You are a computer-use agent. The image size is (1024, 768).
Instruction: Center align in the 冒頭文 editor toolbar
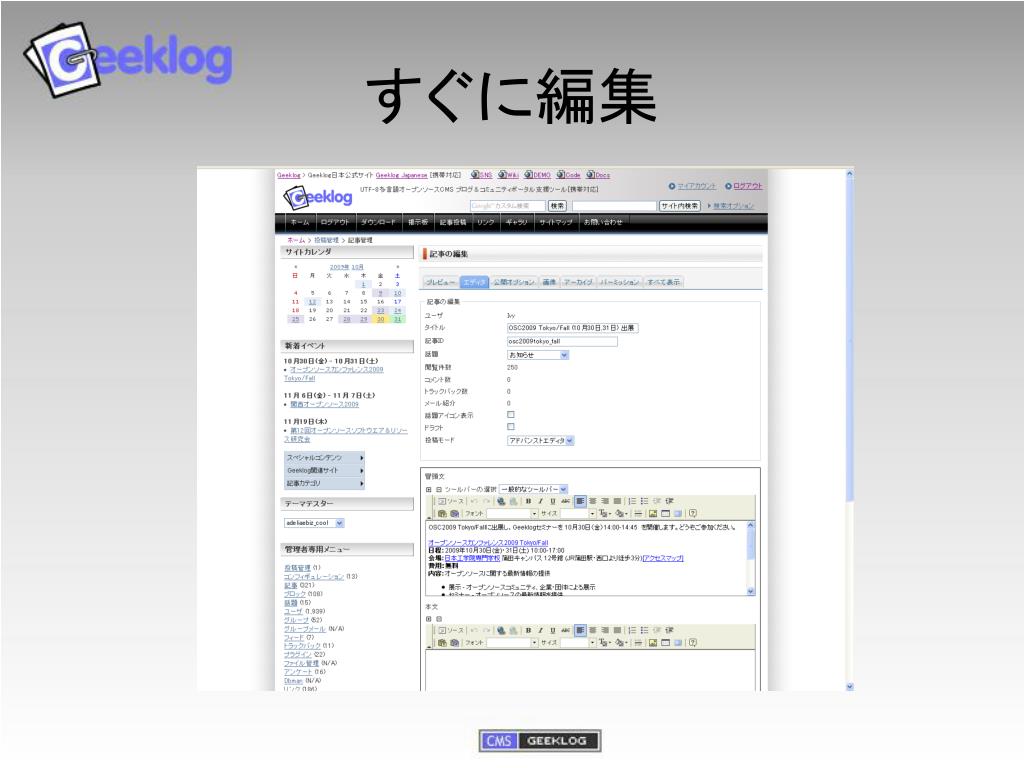click(593, 501)
